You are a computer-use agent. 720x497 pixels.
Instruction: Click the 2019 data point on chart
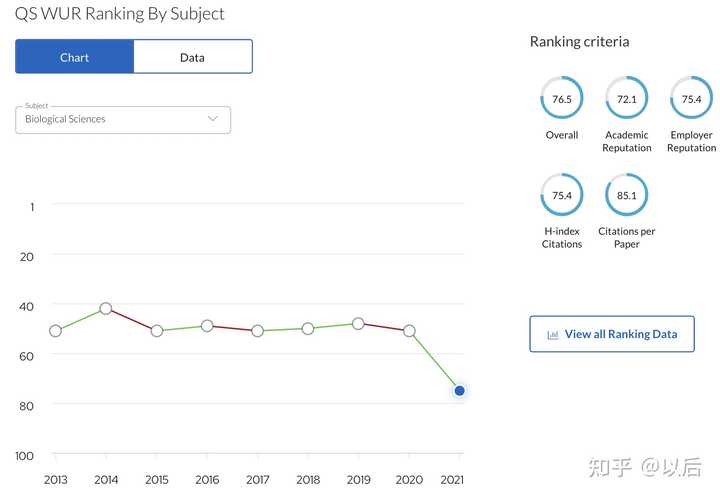[x=358, y=324]
